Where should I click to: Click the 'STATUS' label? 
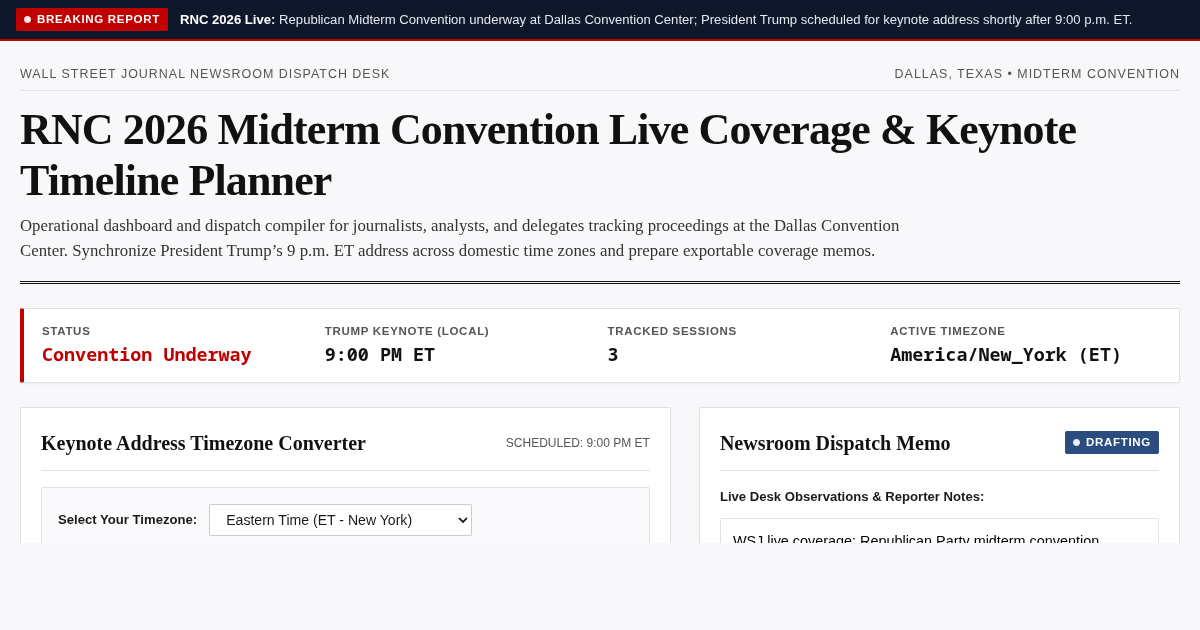66,331
